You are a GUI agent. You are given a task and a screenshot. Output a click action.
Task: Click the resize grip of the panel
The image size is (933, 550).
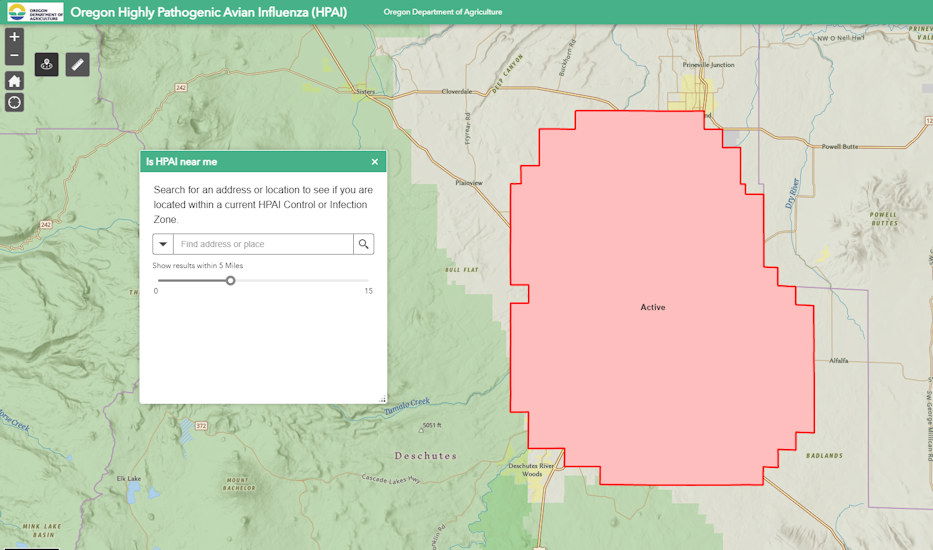tap(382, 399)
